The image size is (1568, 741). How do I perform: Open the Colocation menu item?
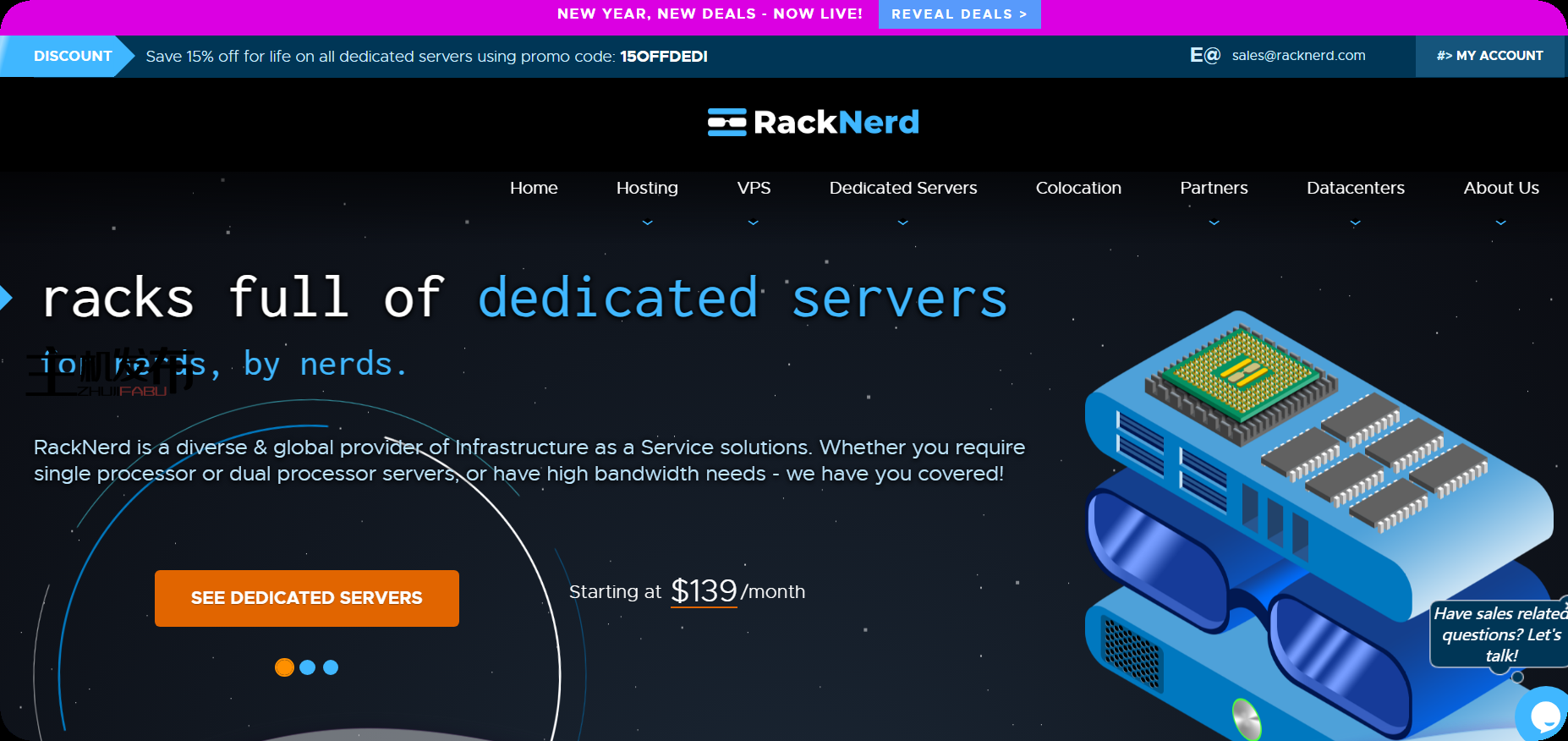pos(1078,188)
